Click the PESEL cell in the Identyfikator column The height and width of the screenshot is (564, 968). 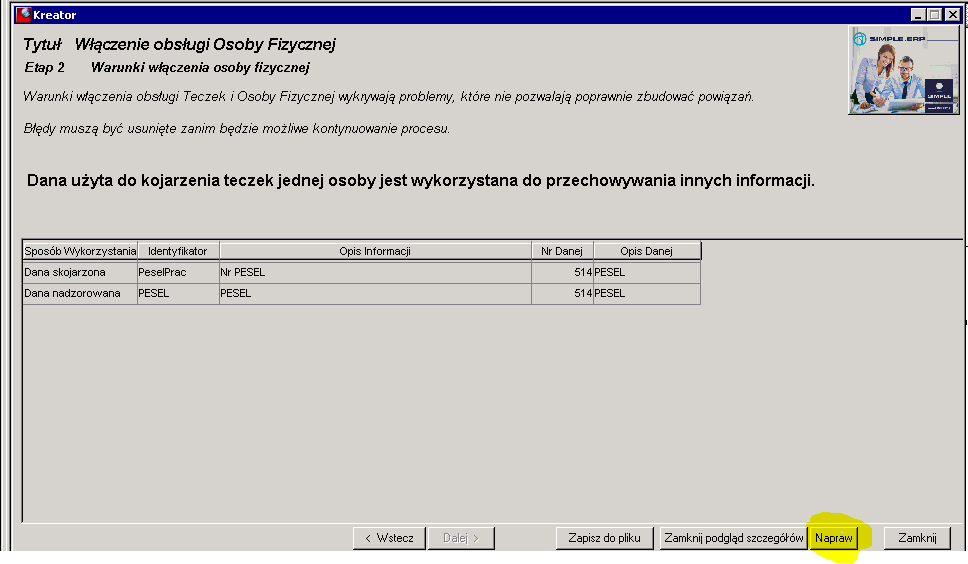point(178,293)
